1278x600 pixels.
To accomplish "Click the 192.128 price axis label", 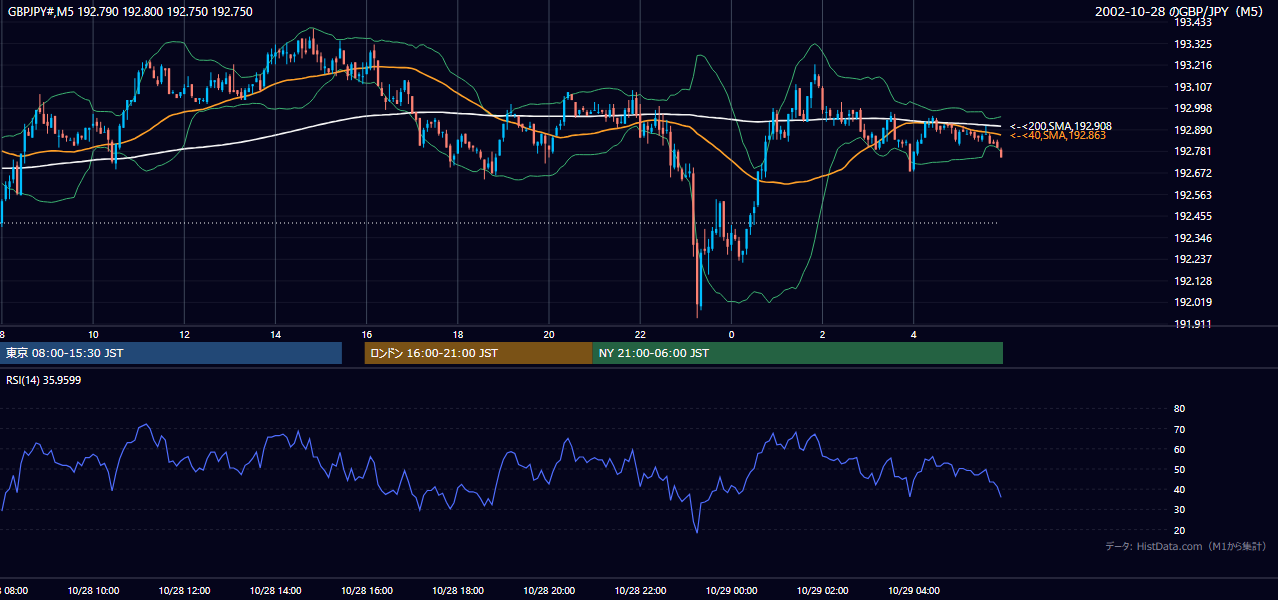I will click(1192, 281).
